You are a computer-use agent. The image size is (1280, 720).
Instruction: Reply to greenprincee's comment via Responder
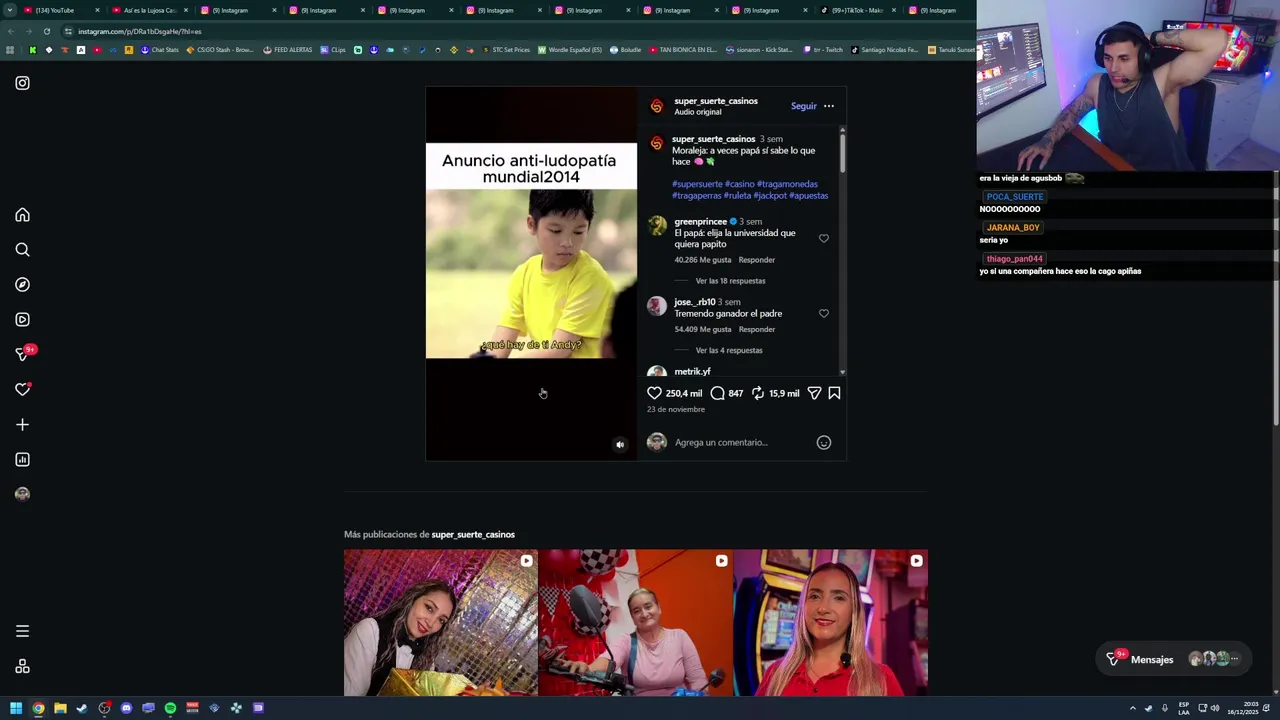click(757, 260)
